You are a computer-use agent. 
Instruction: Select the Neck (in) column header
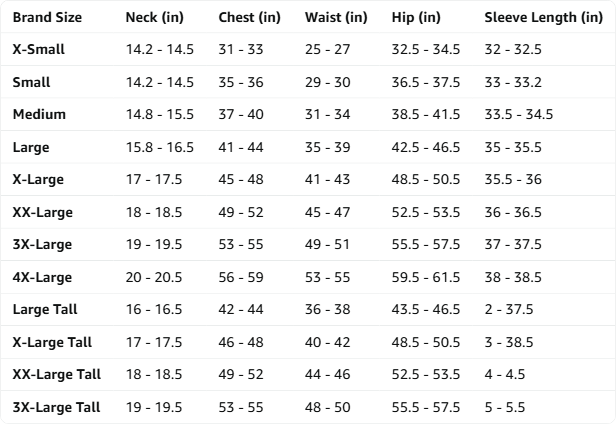click(154, 17)
